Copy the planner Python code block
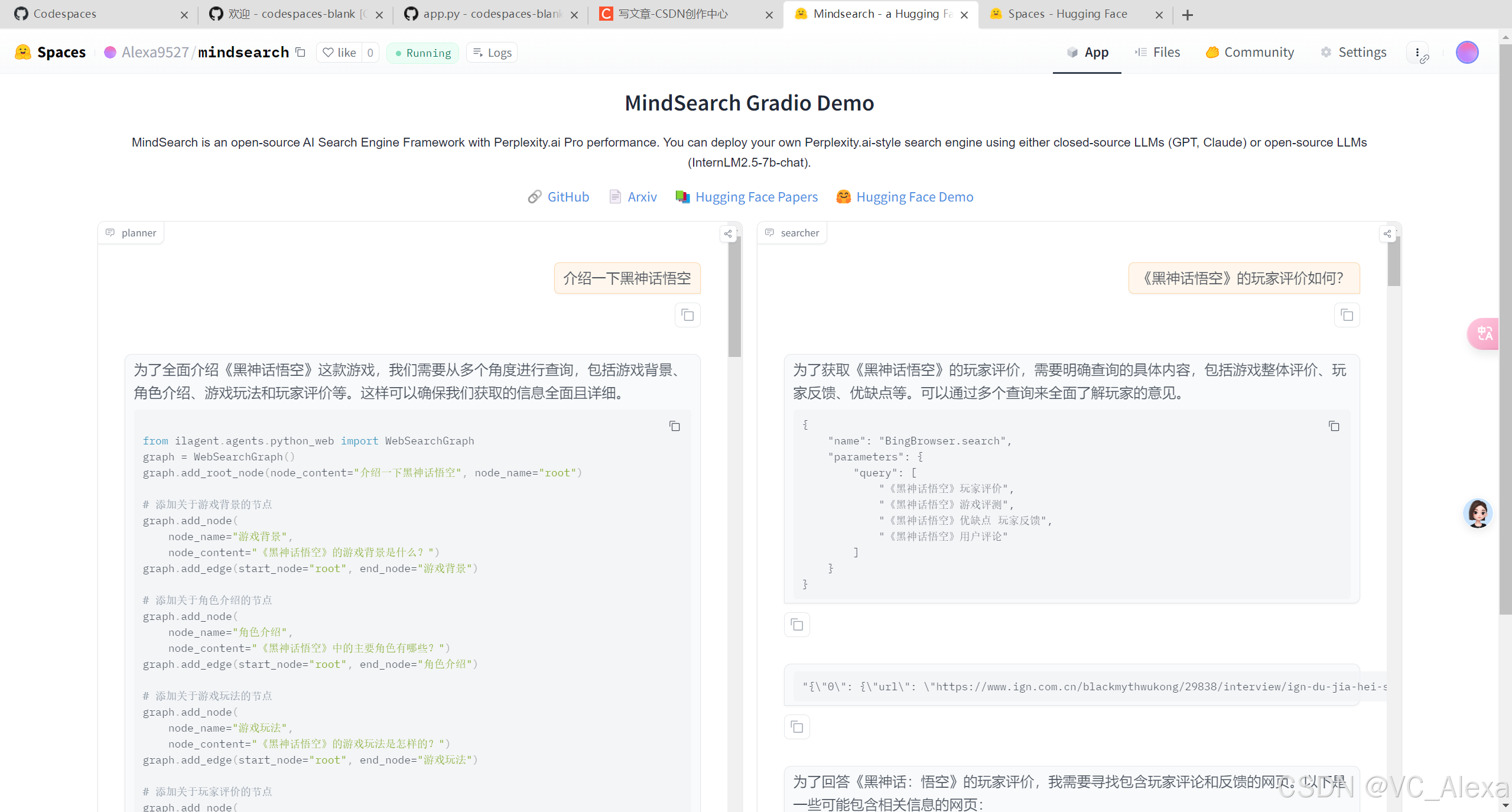This screenshot has width=1512, height=812. [x=675, y=426]
